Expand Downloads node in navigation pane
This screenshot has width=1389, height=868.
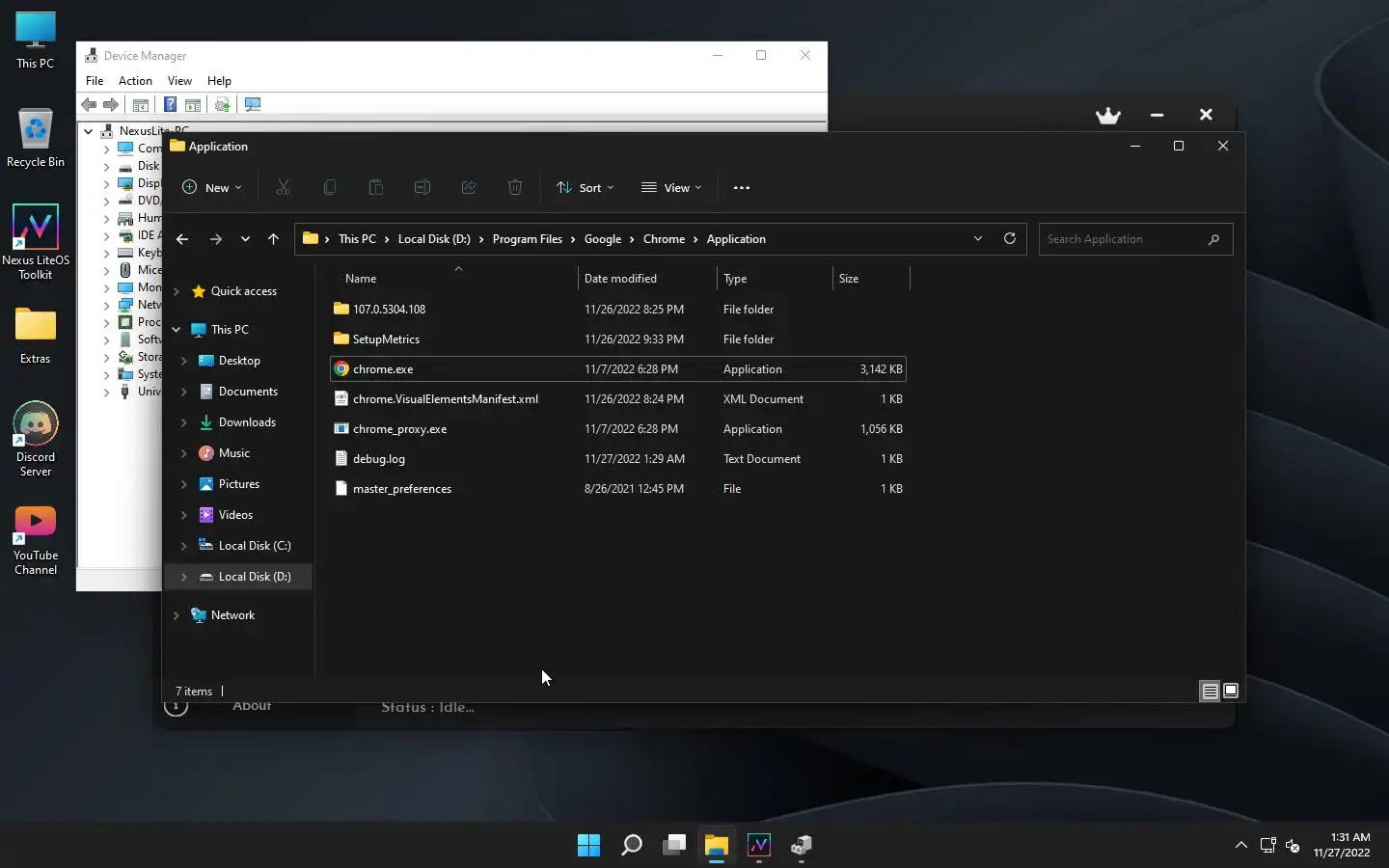click(x=183, y=422)
